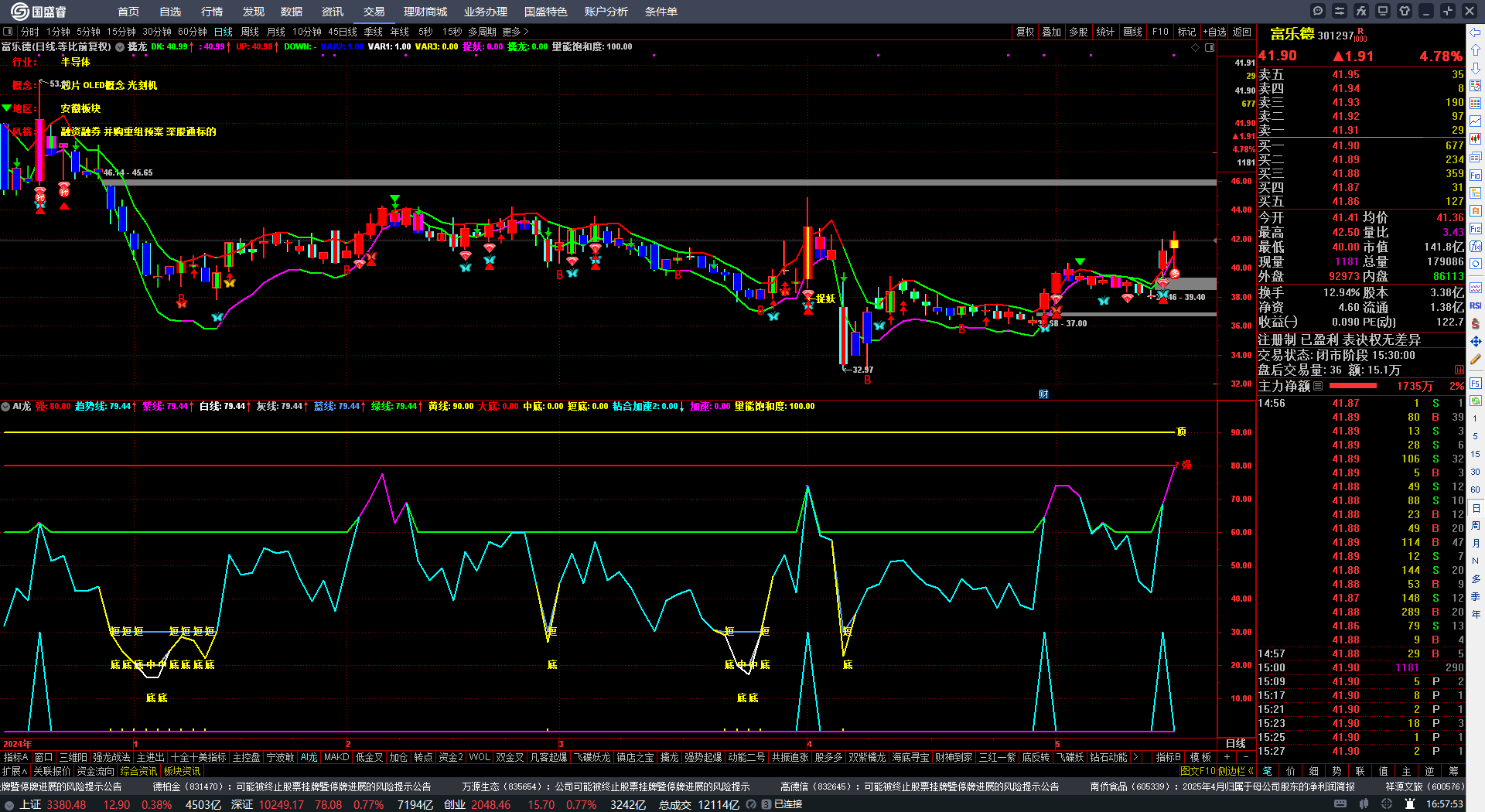1485x812 pixels.
Task: Click the crosshair target icon in status bar
Action: 1388,804
